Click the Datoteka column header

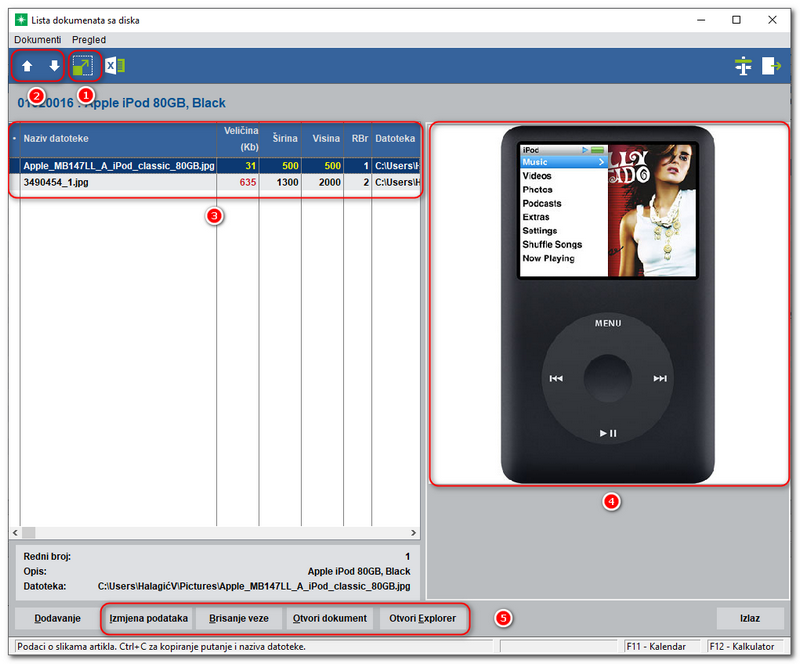[x=396, y=139]
